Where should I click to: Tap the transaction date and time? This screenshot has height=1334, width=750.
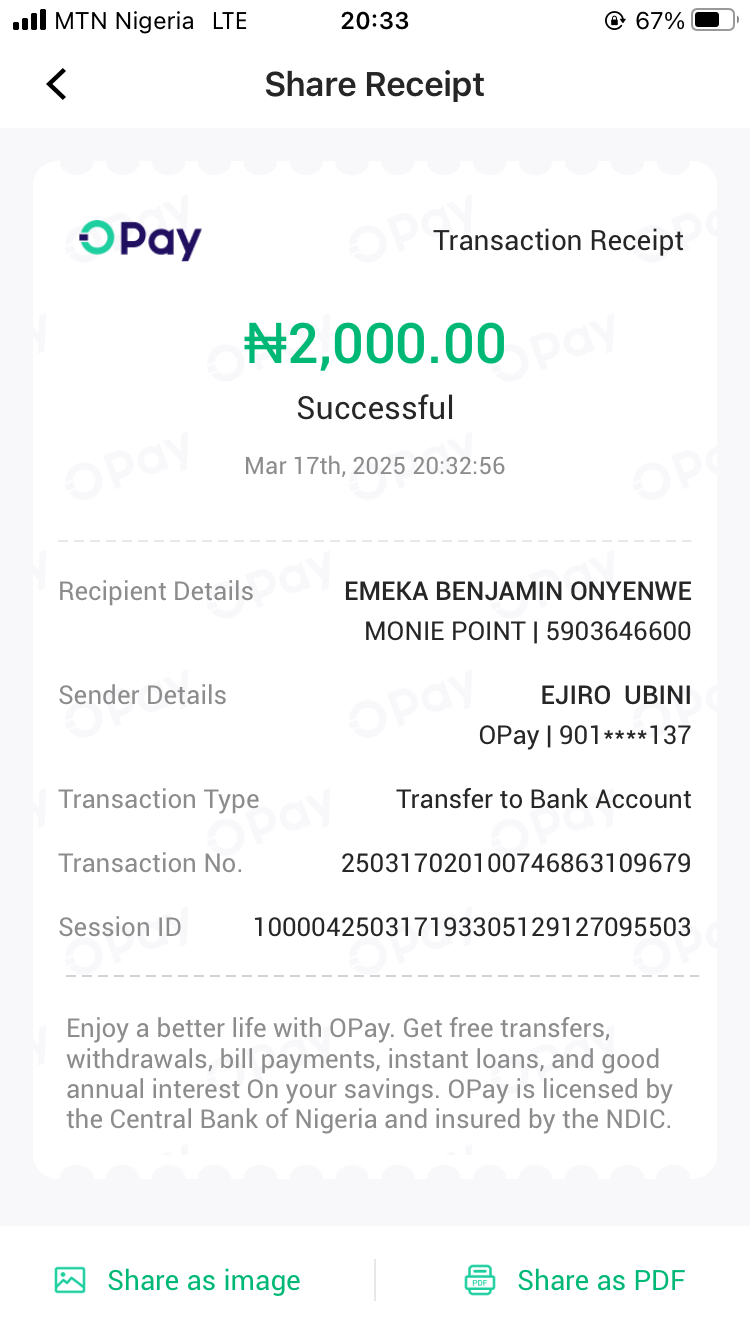375,466
